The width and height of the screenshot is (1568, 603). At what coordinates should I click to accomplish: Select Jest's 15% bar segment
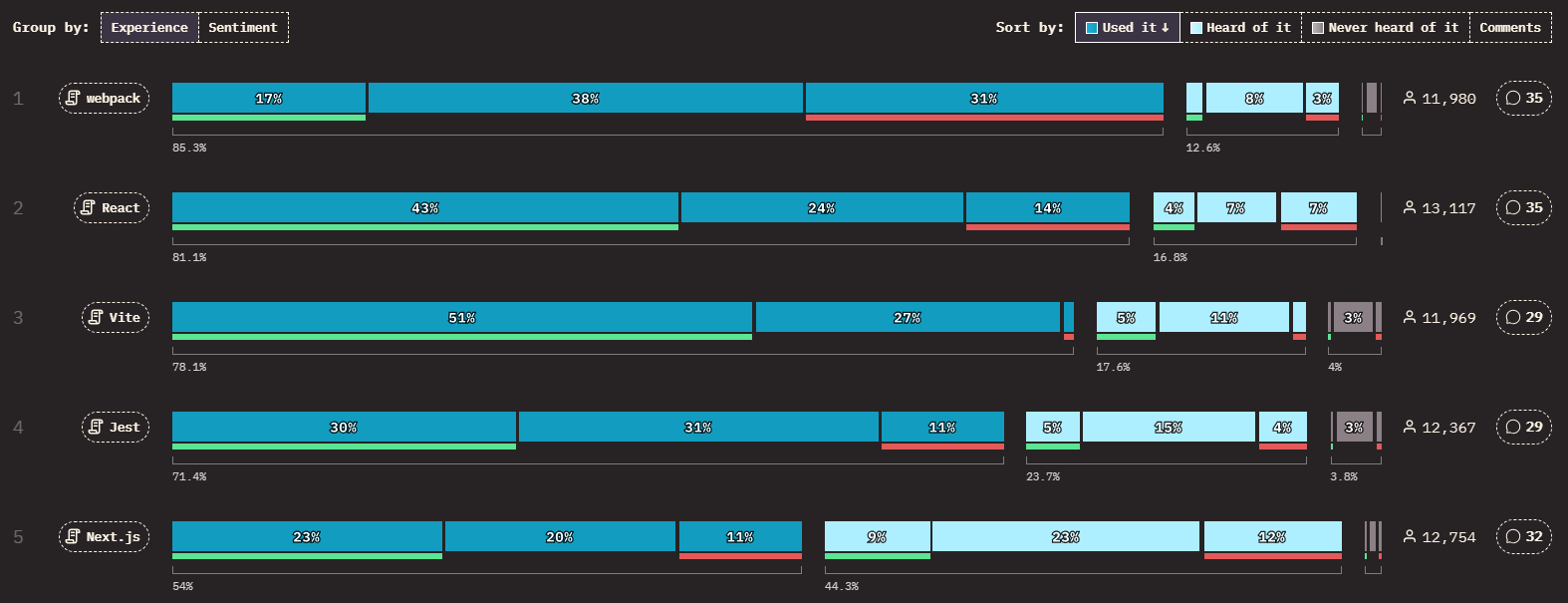[1169, 427]
